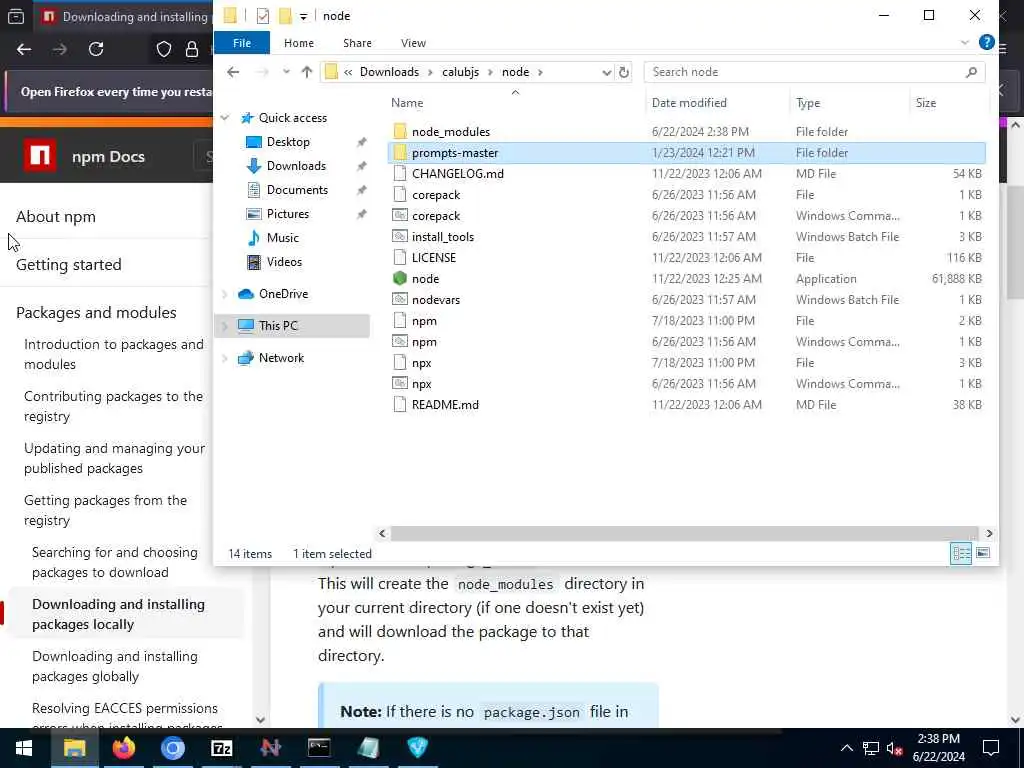
Task: Open the File ribbon tab
Action: (x=242, y=42)
